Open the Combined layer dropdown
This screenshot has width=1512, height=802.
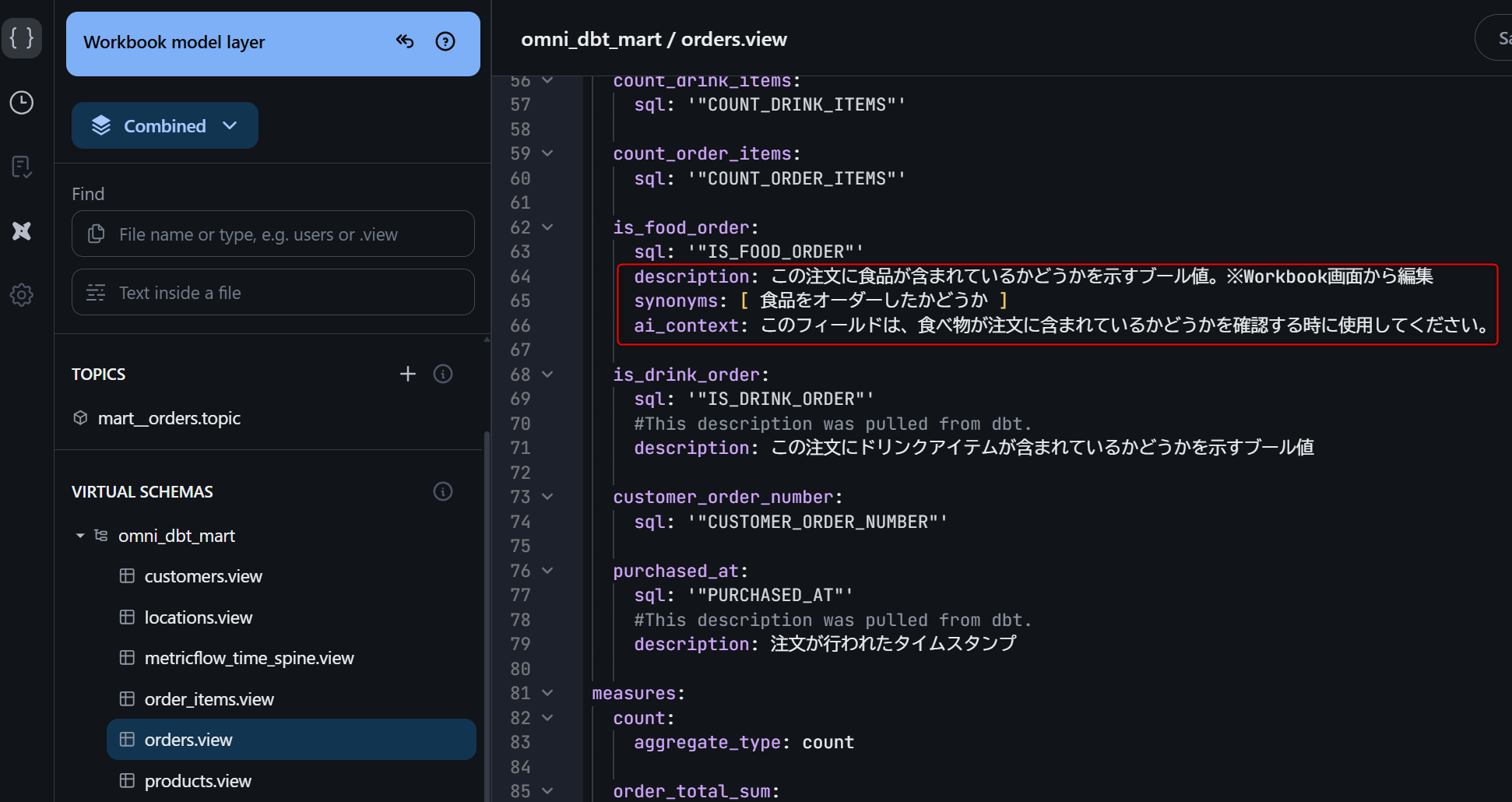click(x=165, y=126)
